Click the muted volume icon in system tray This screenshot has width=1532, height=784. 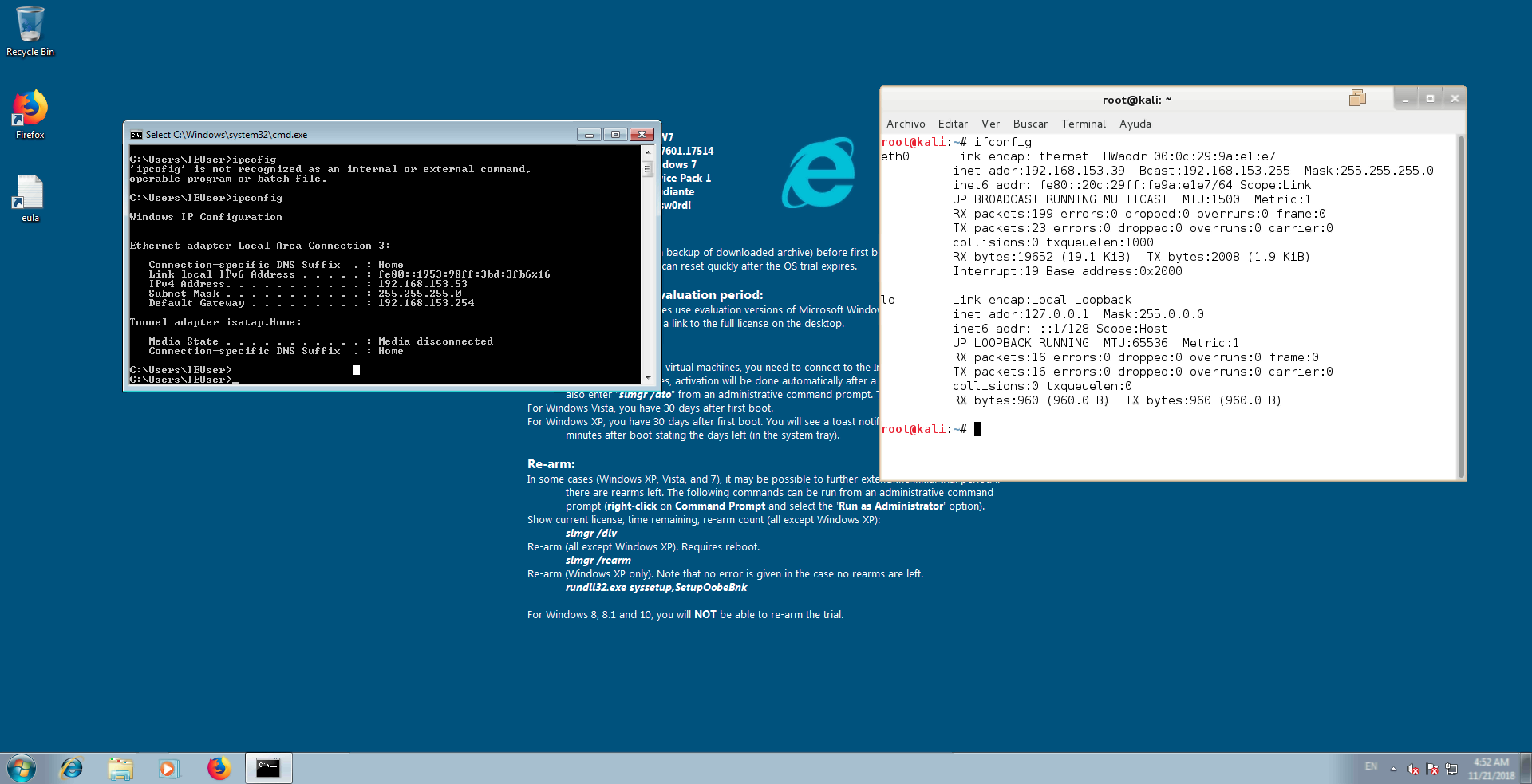click(1412, 769)
